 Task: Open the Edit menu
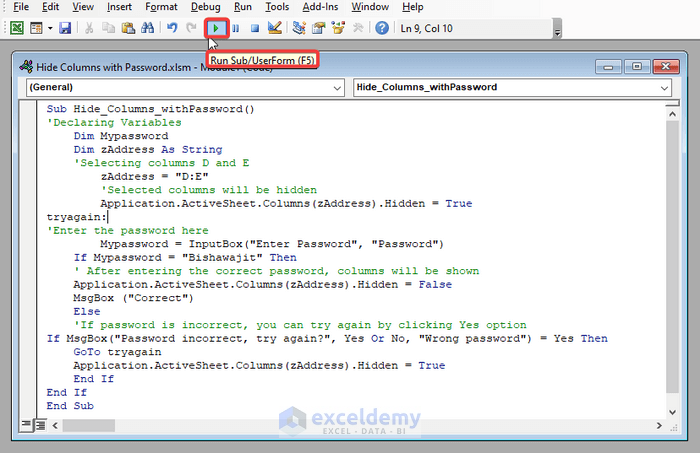[x=50, y=7]
